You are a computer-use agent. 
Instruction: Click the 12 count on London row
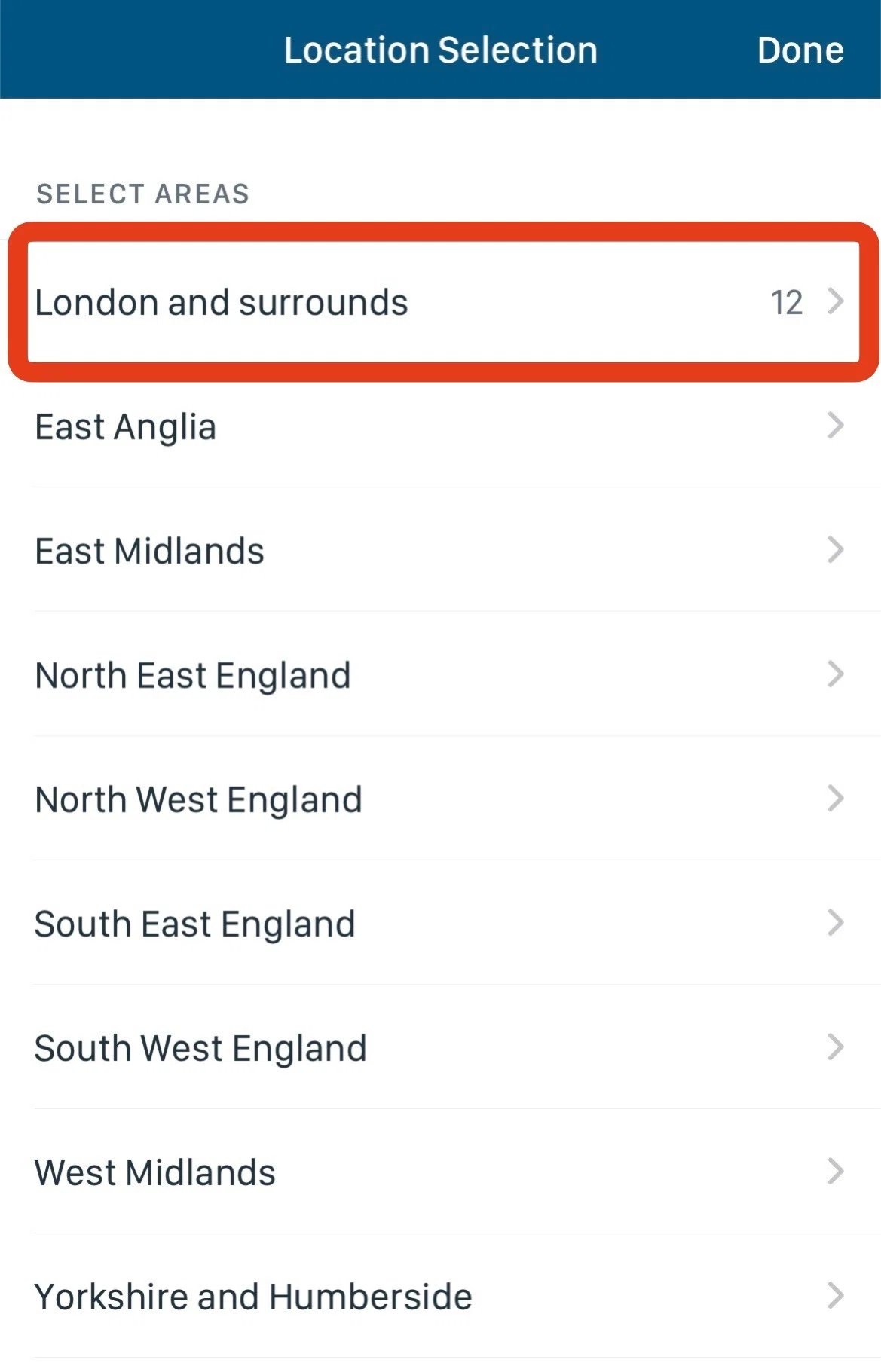(786, 303)
